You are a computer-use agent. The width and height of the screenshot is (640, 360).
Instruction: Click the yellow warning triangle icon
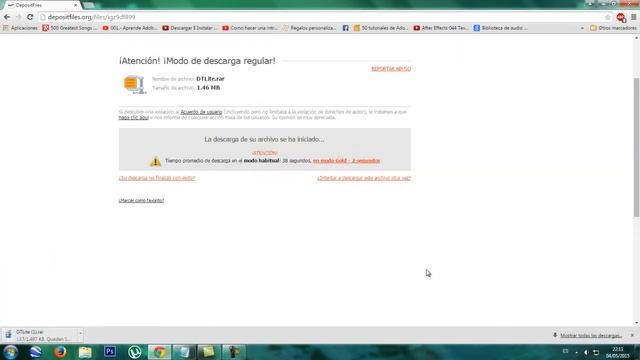[x=155, y=161]
